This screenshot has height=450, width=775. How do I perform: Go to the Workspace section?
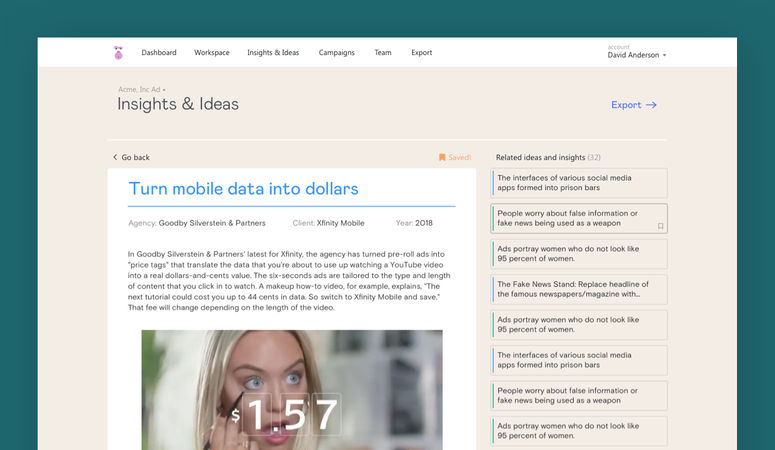click(x=212, y=52)
